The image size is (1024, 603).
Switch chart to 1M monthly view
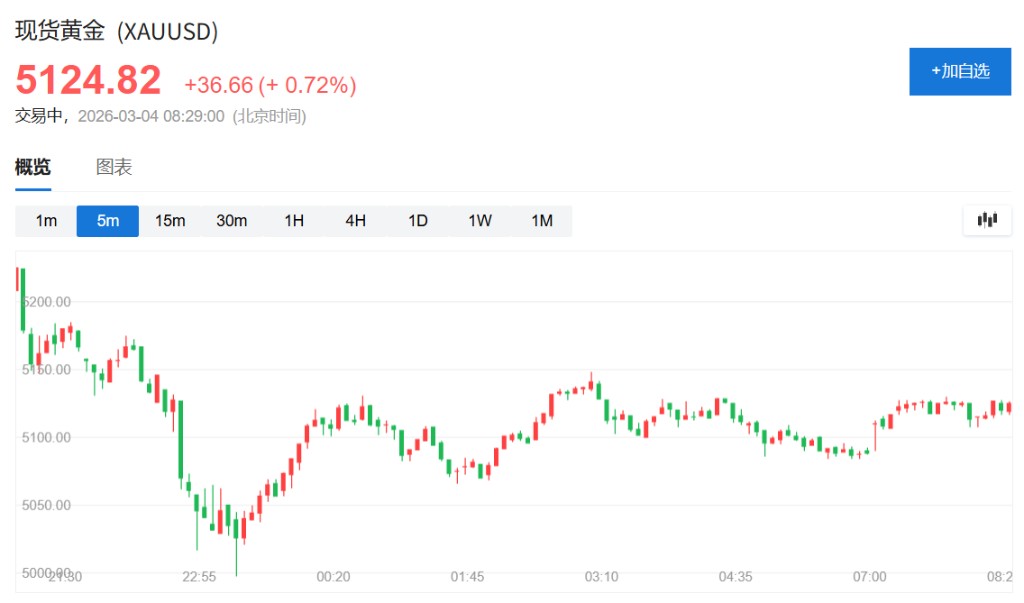click(542, 221)
